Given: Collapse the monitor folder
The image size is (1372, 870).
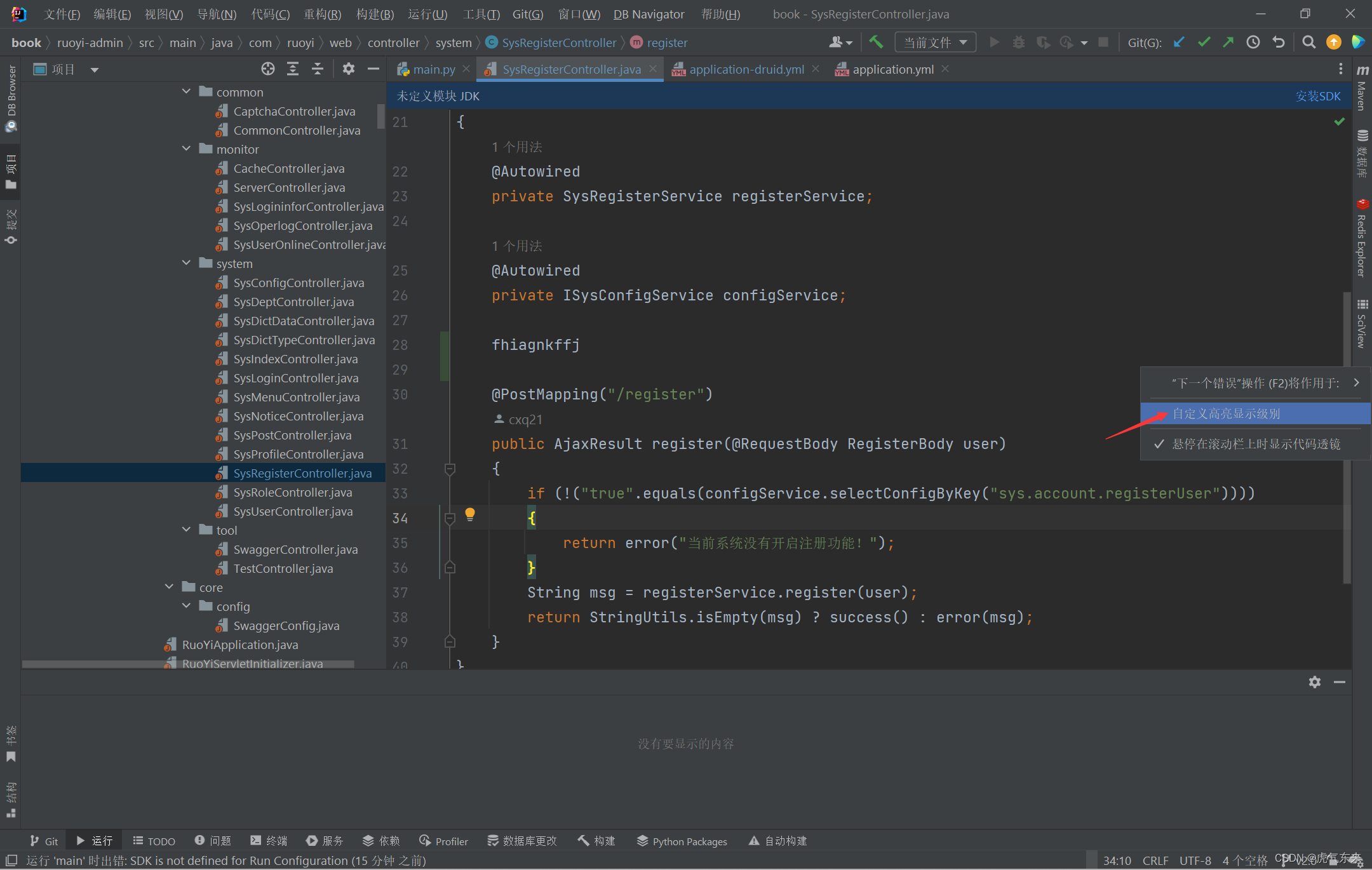Looking at the screenshot, I should (186, 149).
